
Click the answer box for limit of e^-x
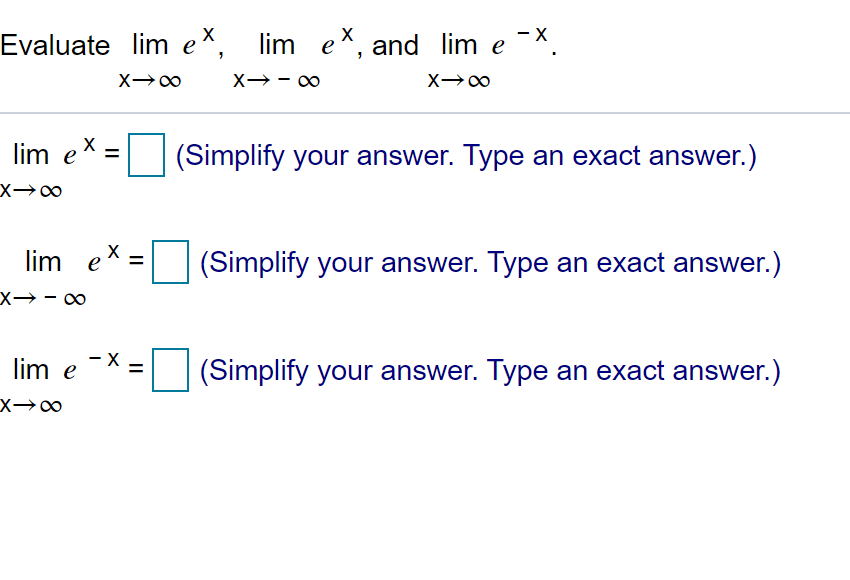click(168, 371)
